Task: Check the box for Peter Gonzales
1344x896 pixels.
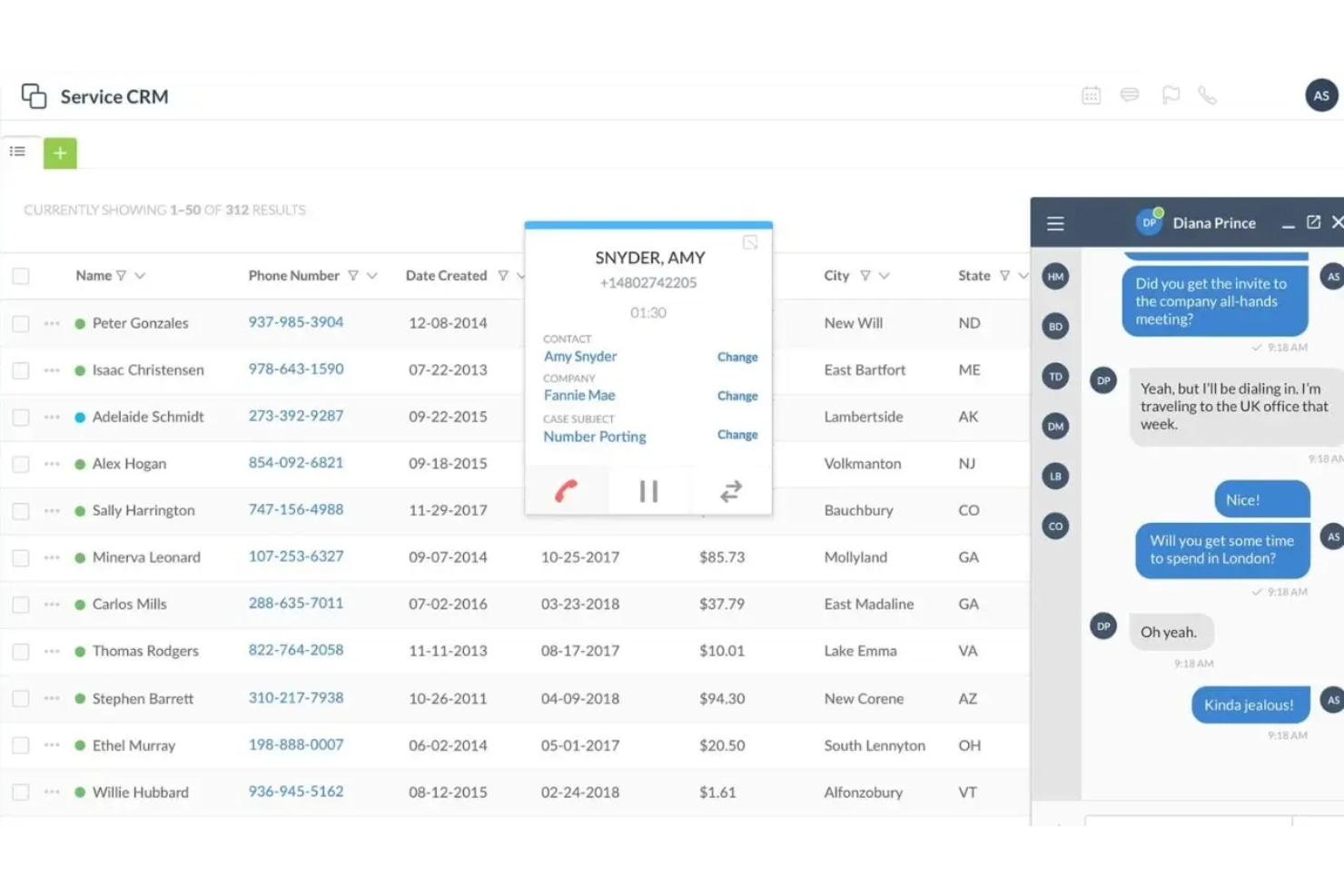Action: click(x=21, y=323)
